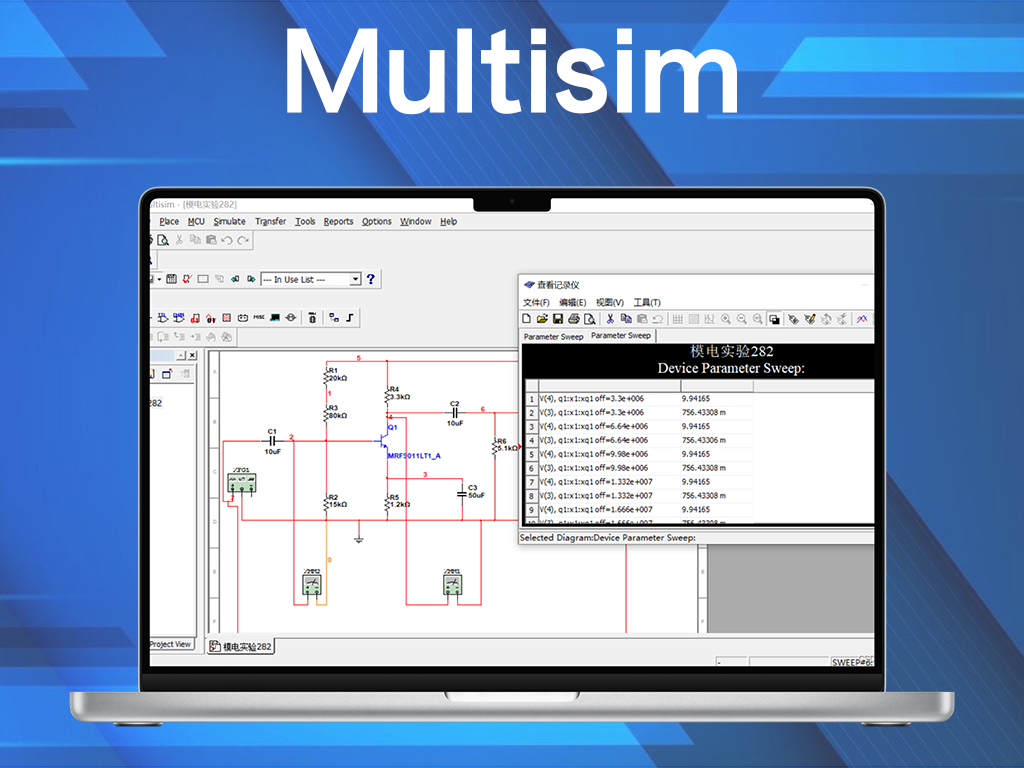The width and height of the screenshot is (1024, 768).
Task: Zoom out using the grapher magnifier minus icon
Action: click(x=742, y=319)
